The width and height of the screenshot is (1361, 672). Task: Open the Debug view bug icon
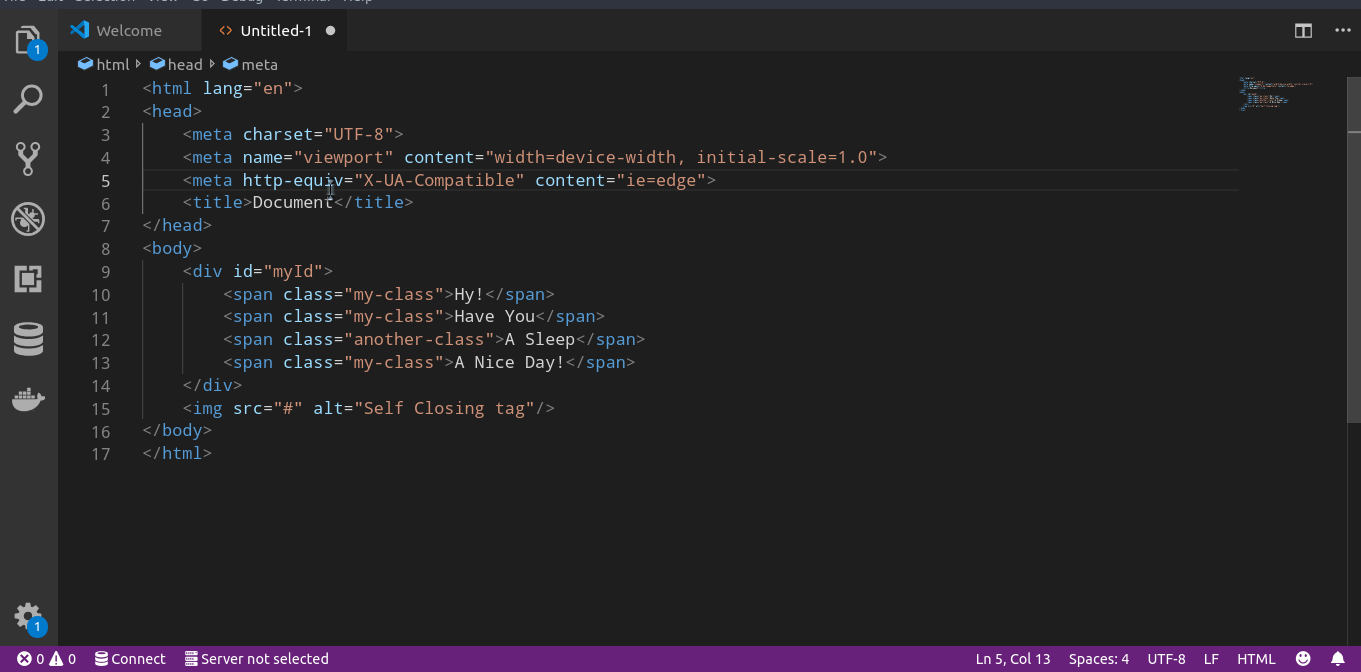click(28, 219)
